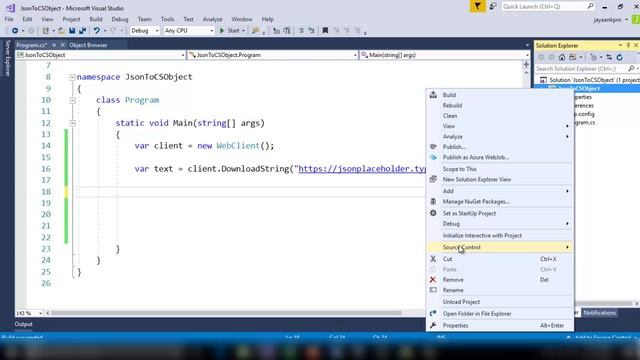
Task: Click the uncomment lines toolbar icon
Action: tap(312, 31)
